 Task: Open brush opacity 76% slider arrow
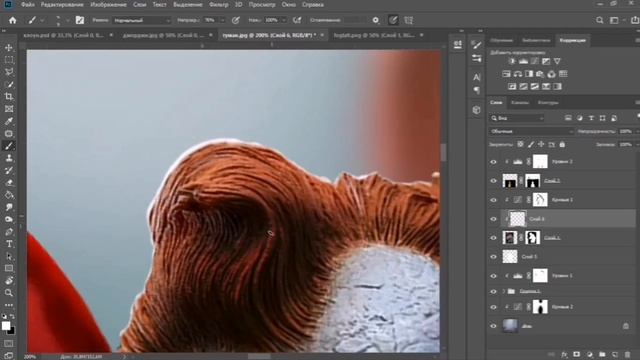point(222,20)
